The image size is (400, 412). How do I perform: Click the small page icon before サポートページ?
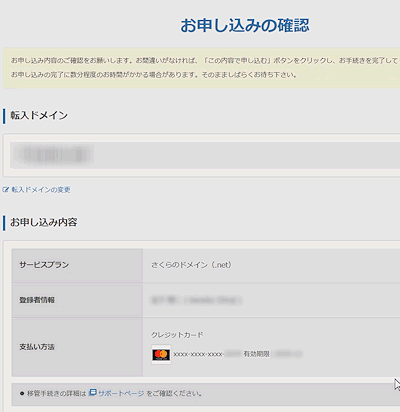click(93, 392)
